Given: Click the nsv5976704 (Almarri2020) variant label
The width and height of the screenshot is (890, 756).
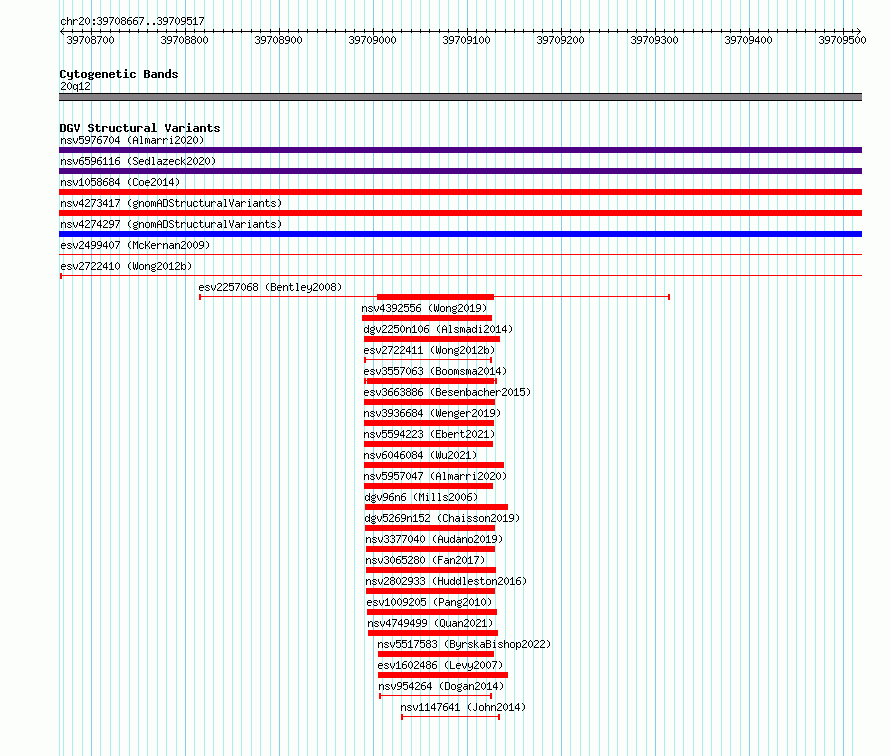Looking at the screenshot, I should click(132, 140).
